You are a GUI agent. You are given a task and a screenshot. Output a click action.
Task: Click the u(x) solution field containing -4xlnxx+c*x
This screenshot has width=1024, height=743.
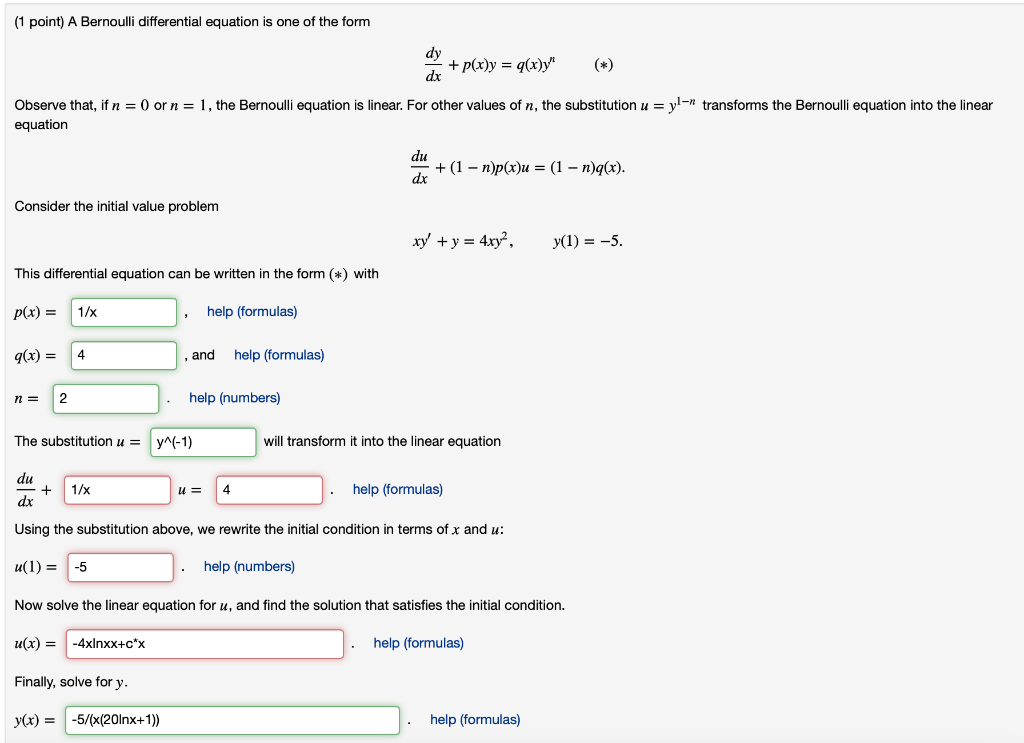204,643
